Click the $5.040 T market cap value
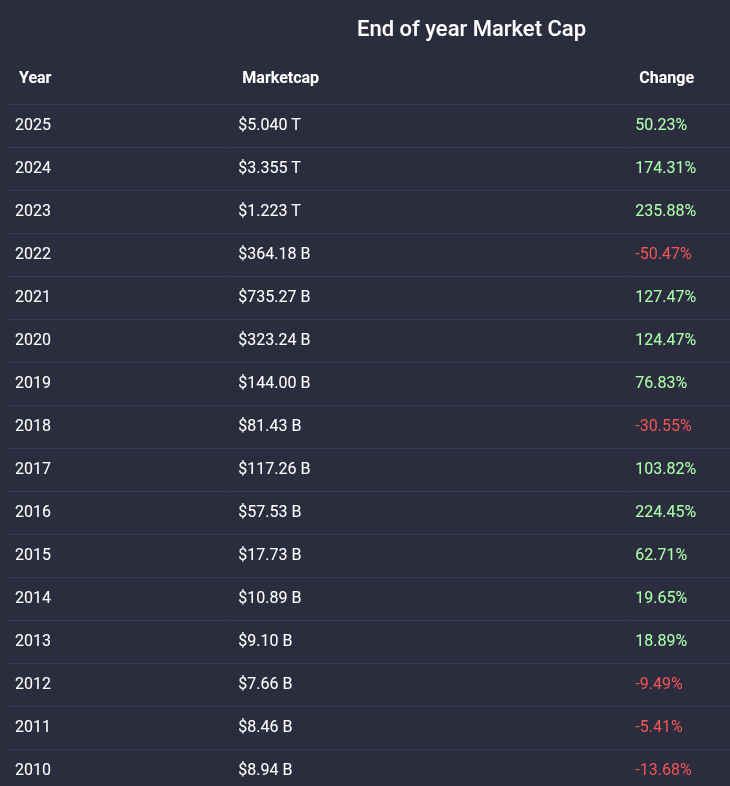 click(x=269, y=125)
